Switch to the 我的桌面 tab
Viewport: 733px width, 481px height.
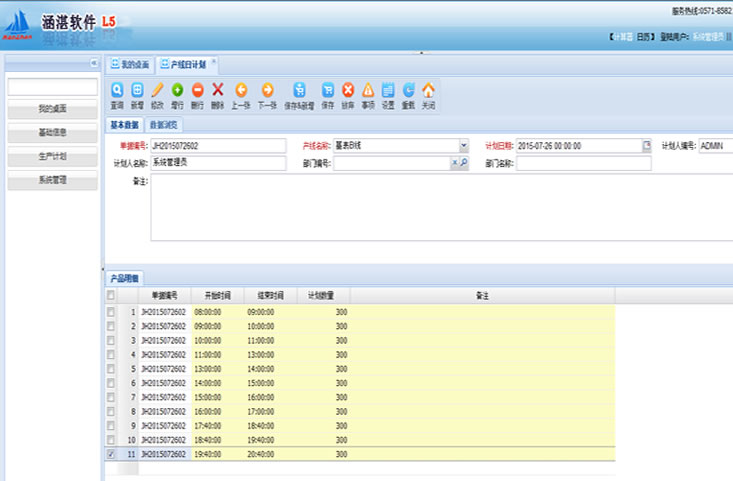point(130,65)
